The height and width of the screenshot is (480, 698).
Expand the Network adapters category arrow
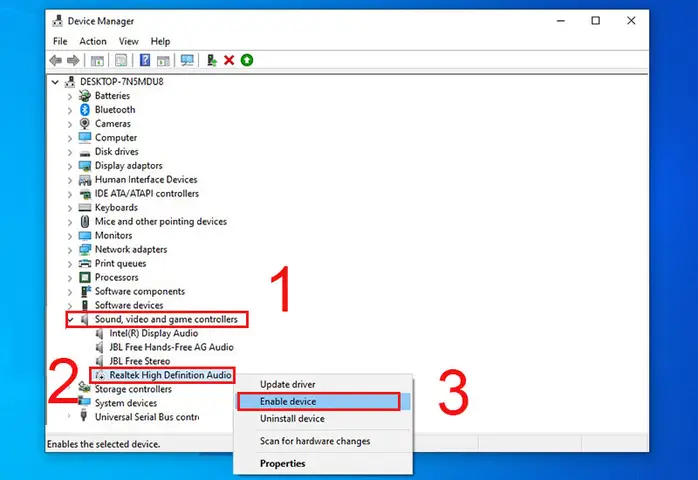pyautogui.click(x=70, y=250)
